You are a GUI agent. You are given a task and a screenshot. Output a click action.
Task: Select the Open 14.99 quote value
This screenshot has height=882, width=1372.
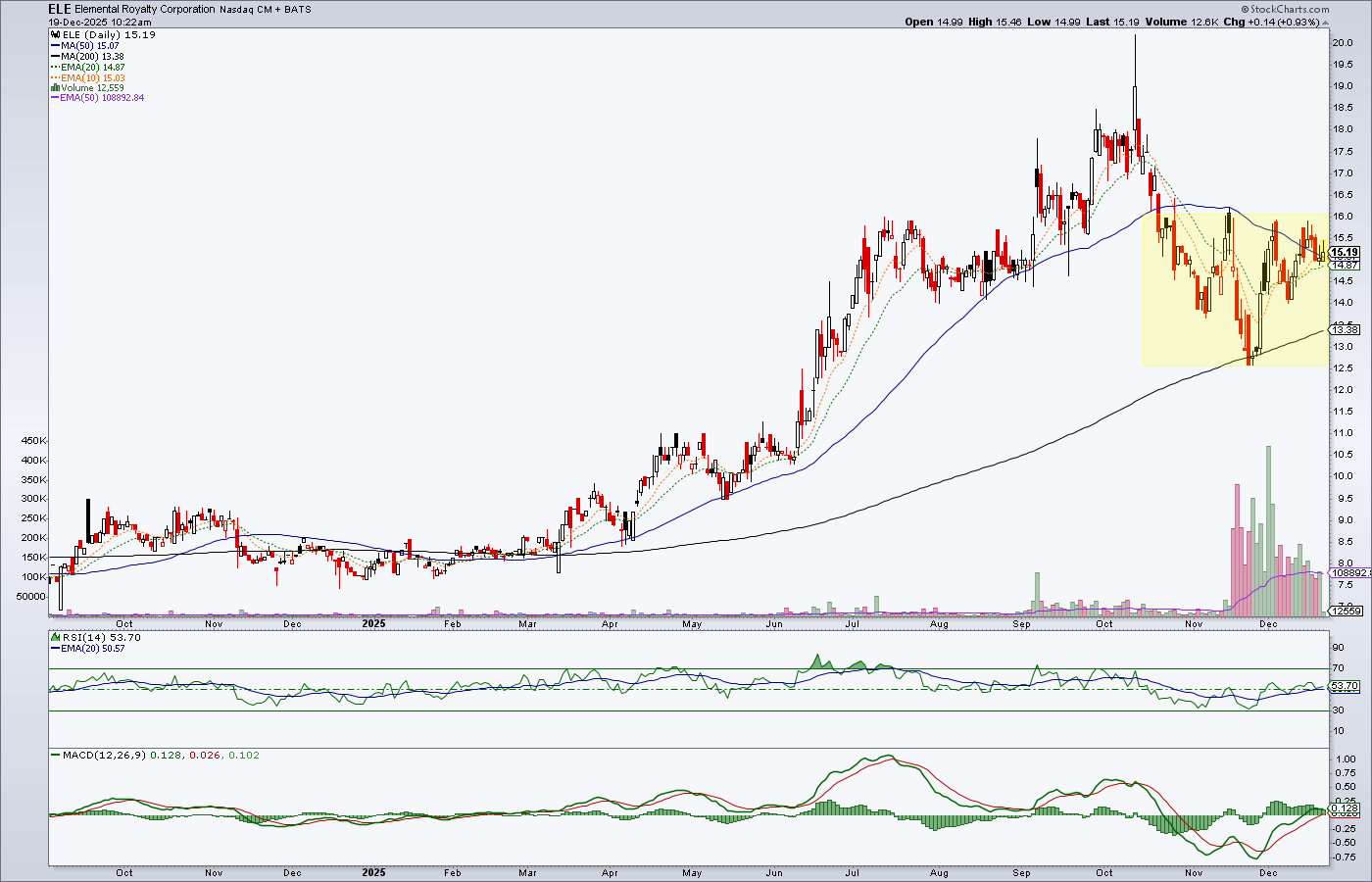coord(934,22)
